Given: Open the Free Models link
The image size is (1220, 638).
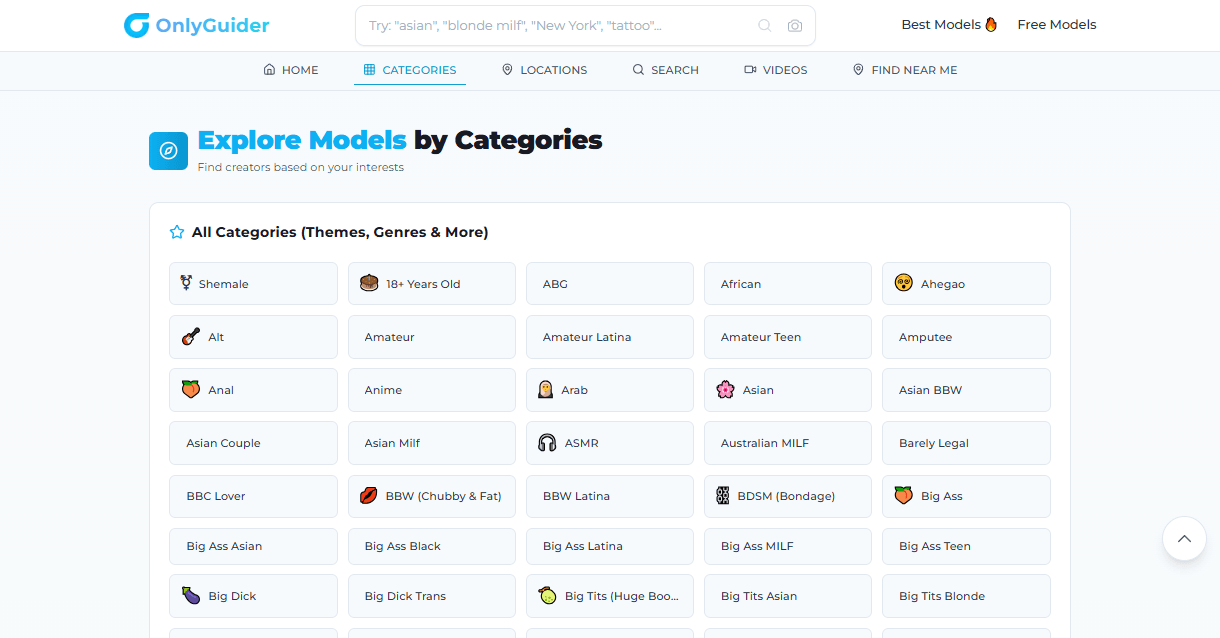Looking at the screenshot, I should pyautogui.click(x=1056, y=25).
